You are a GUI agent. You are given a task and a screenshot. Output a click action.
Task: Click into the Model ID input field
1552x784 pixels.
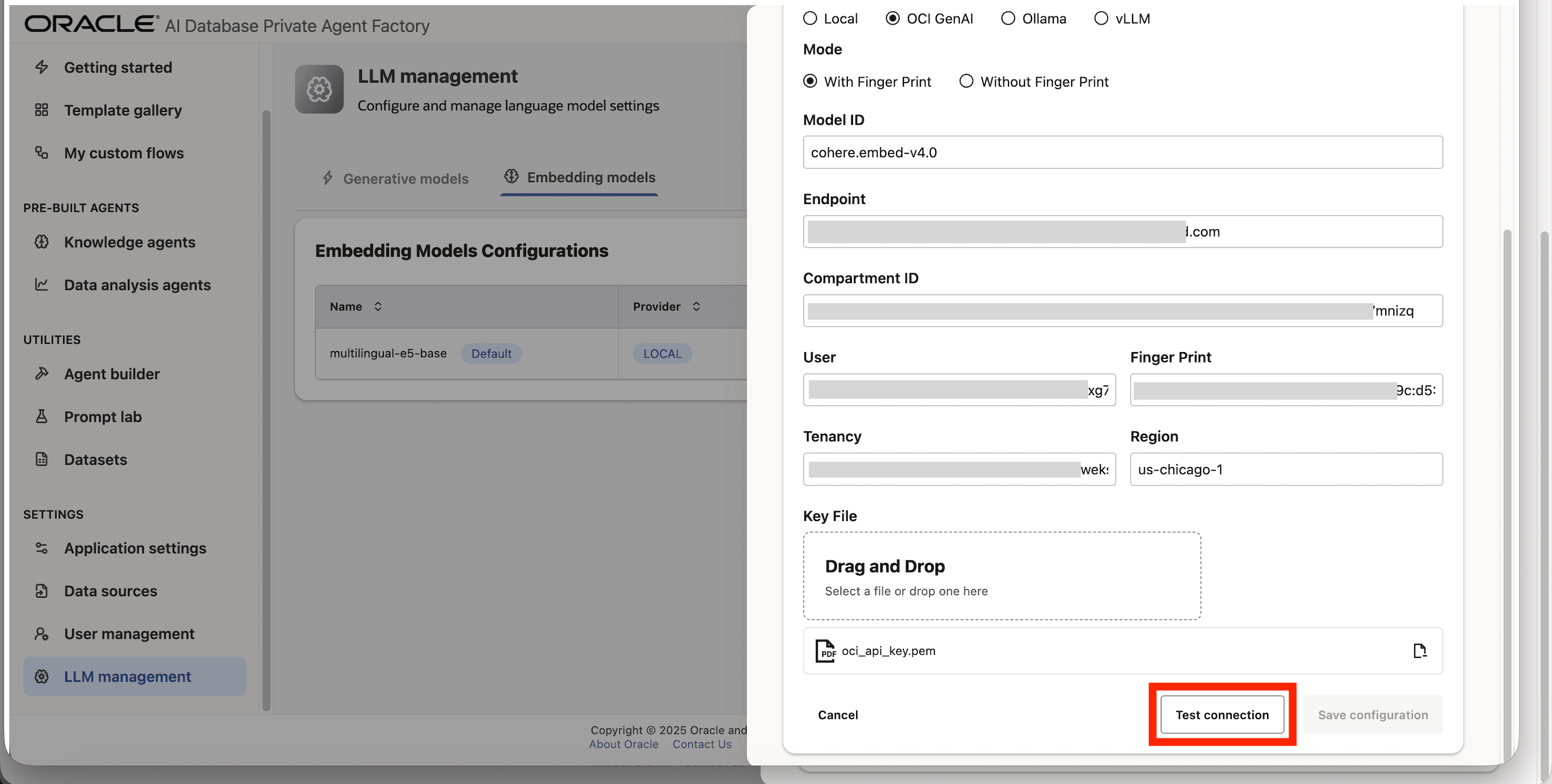pyautogui.click(x=1122, y=152)
